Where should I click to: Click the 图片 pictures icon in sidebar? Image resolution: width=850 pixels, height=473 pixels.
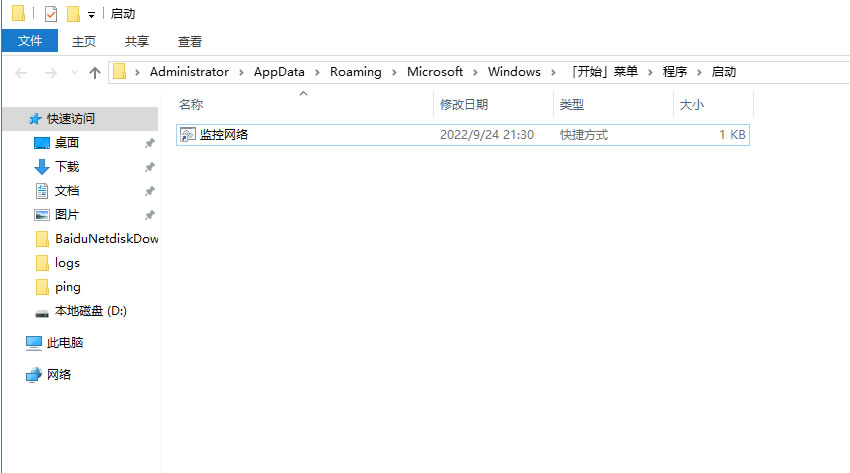pyautogui.click(x=42, y=215)
